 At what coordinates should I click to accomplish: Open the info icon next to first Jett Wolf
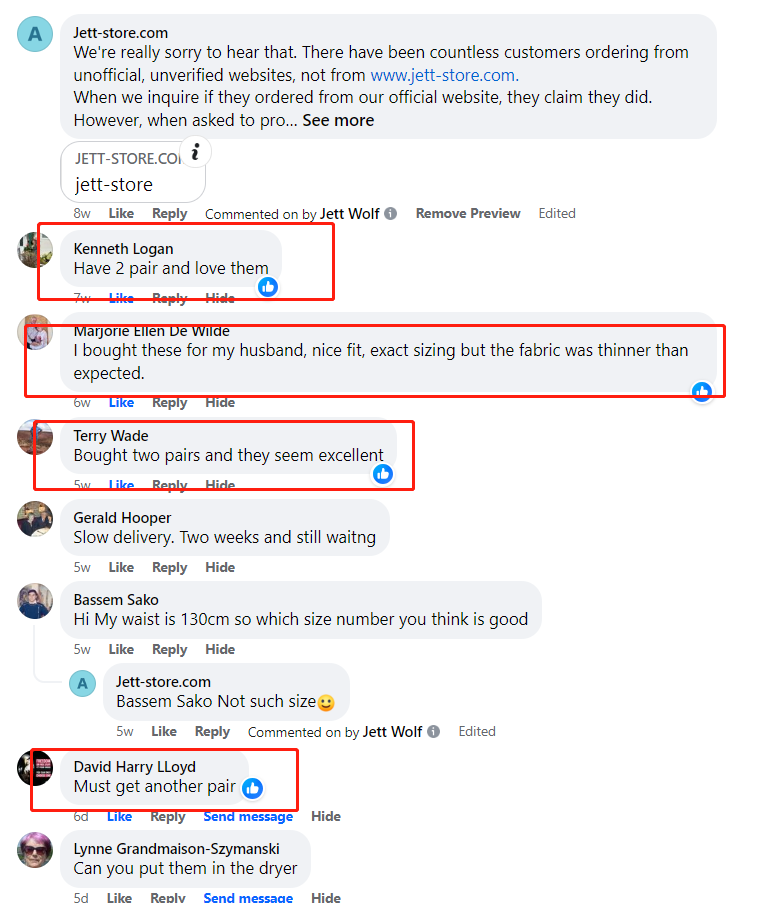click(390, 214)
